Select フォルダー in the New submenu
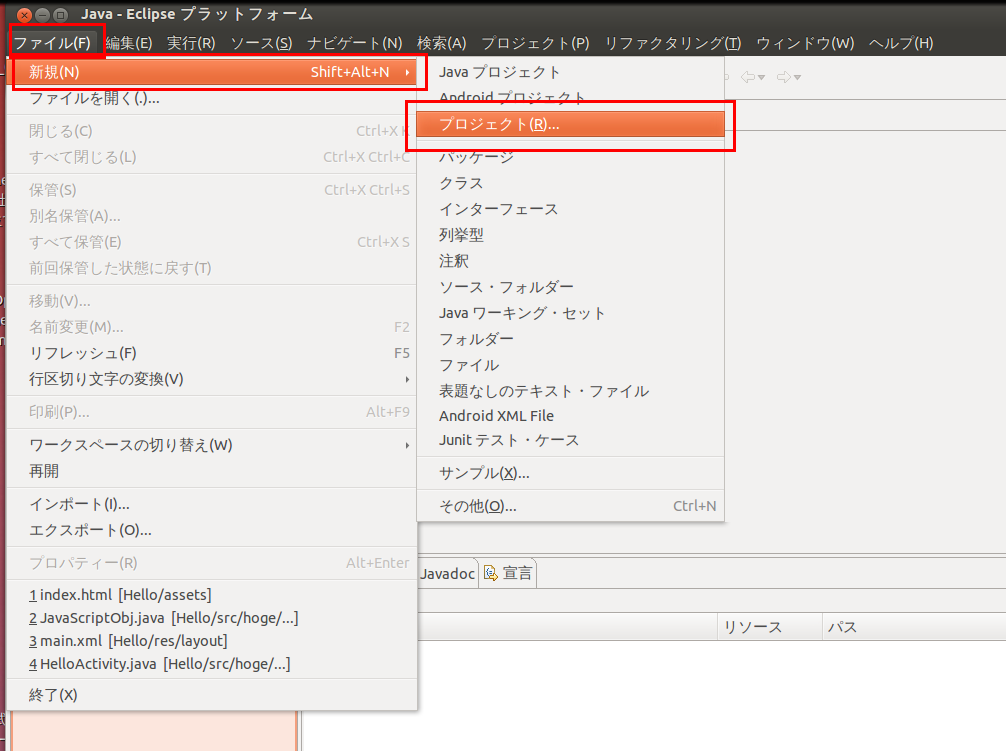The image size is (1006, 751). pos(570,339)
